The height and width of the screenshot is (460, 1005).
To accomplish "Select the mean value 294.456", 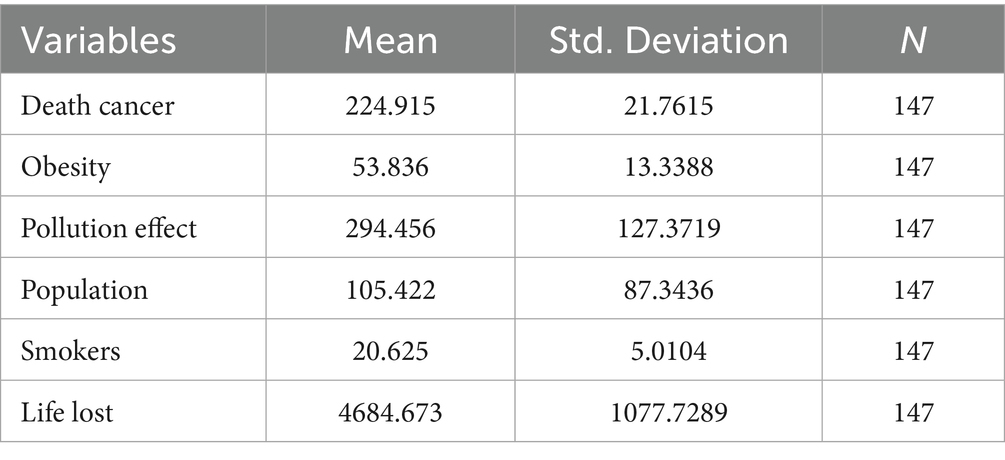I will click(x=390, y=228).
